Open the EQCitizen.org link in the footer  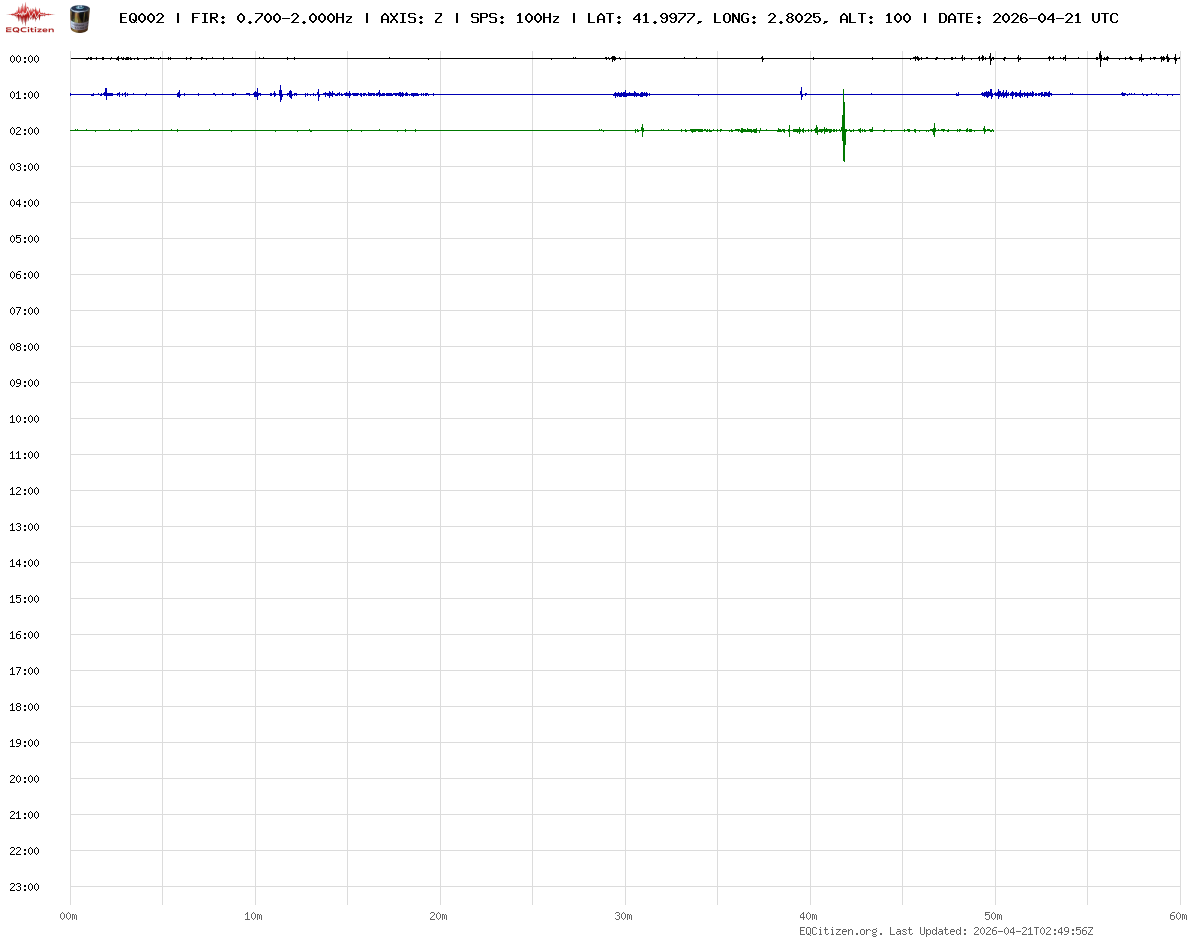(x=840, y=931)
